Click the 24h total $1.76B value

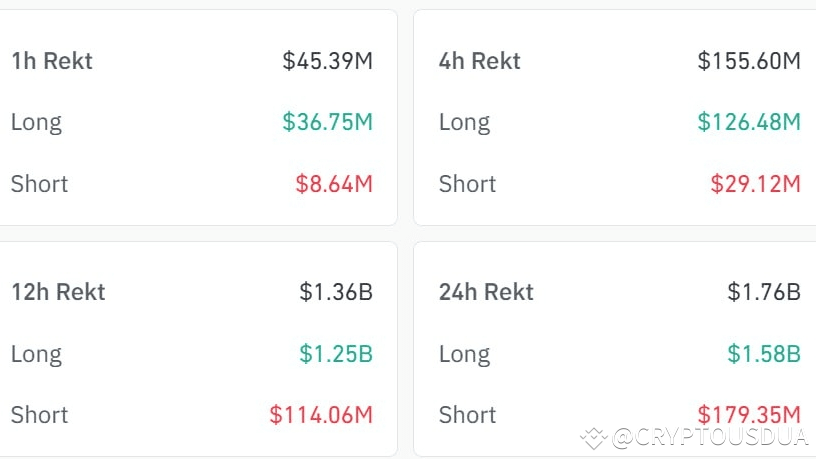tap(764, 292)
